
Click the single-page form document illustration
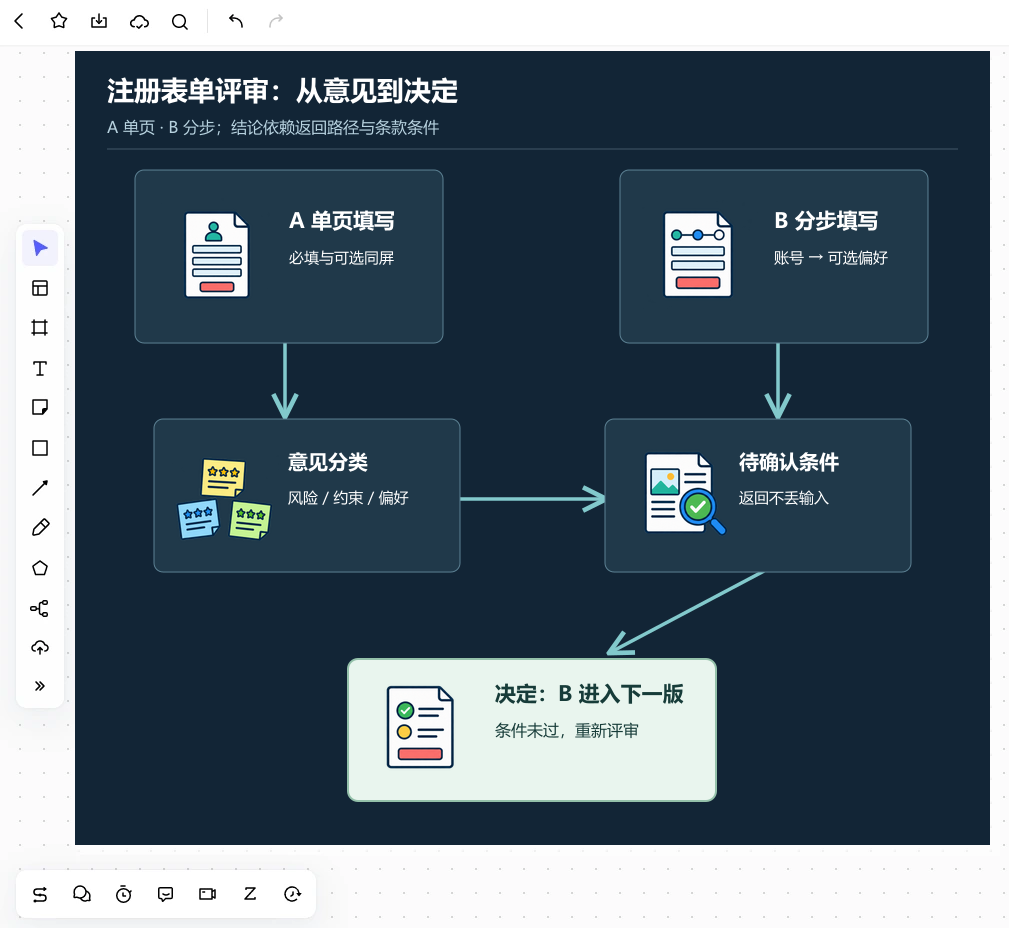(217, 255)
